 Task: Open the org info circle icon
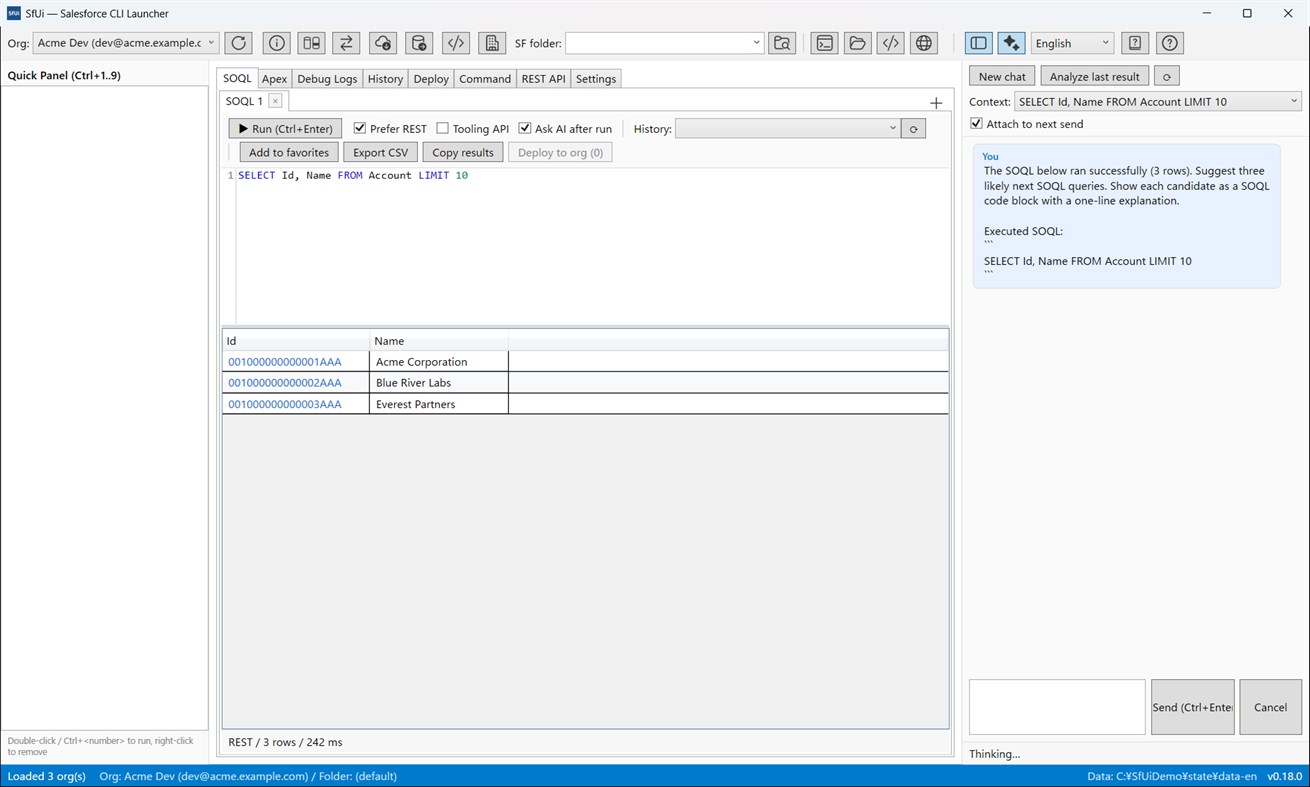(x=277, y=43)
